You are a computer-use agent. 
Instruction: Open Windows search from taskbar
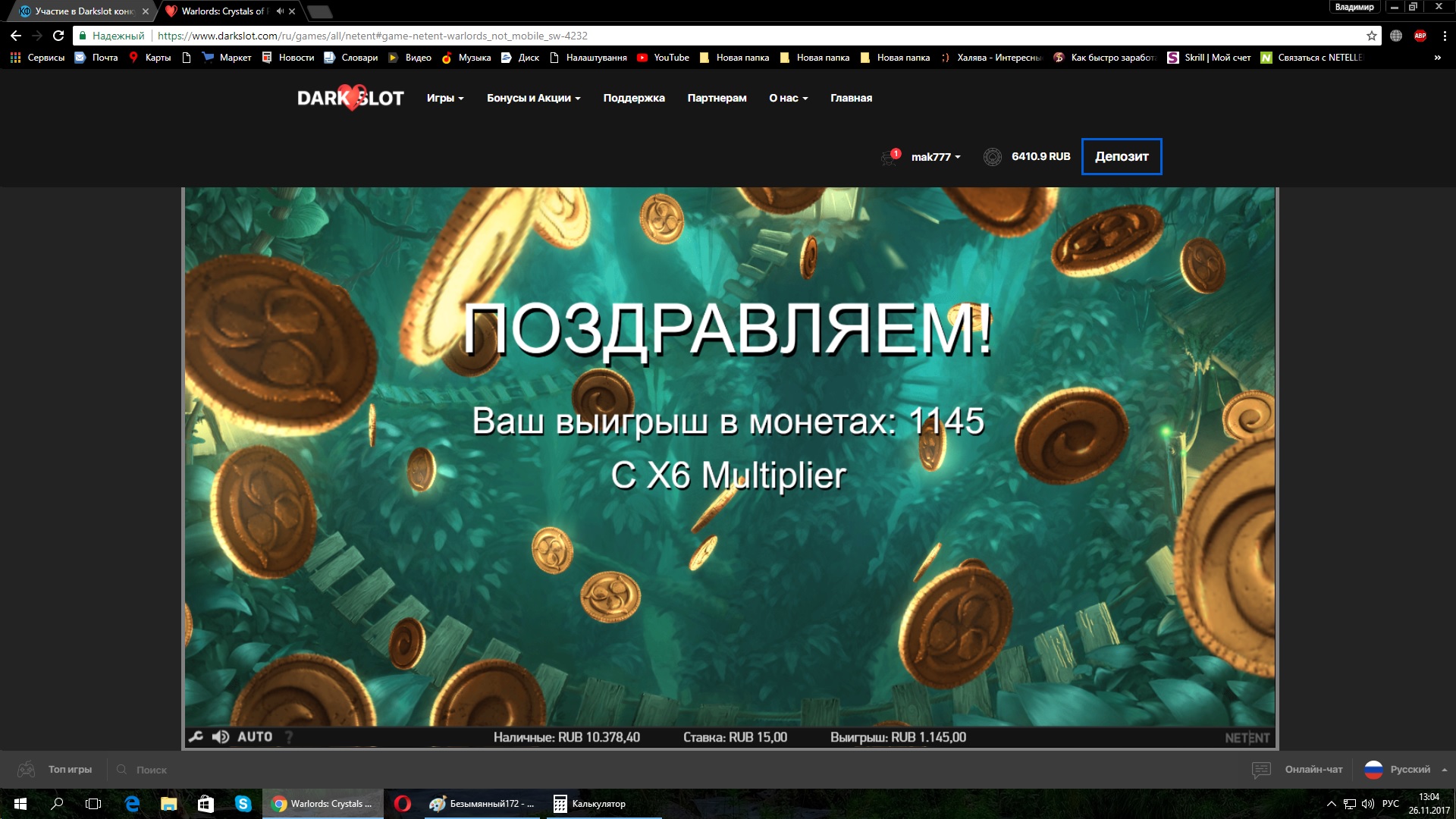[57, 804]
